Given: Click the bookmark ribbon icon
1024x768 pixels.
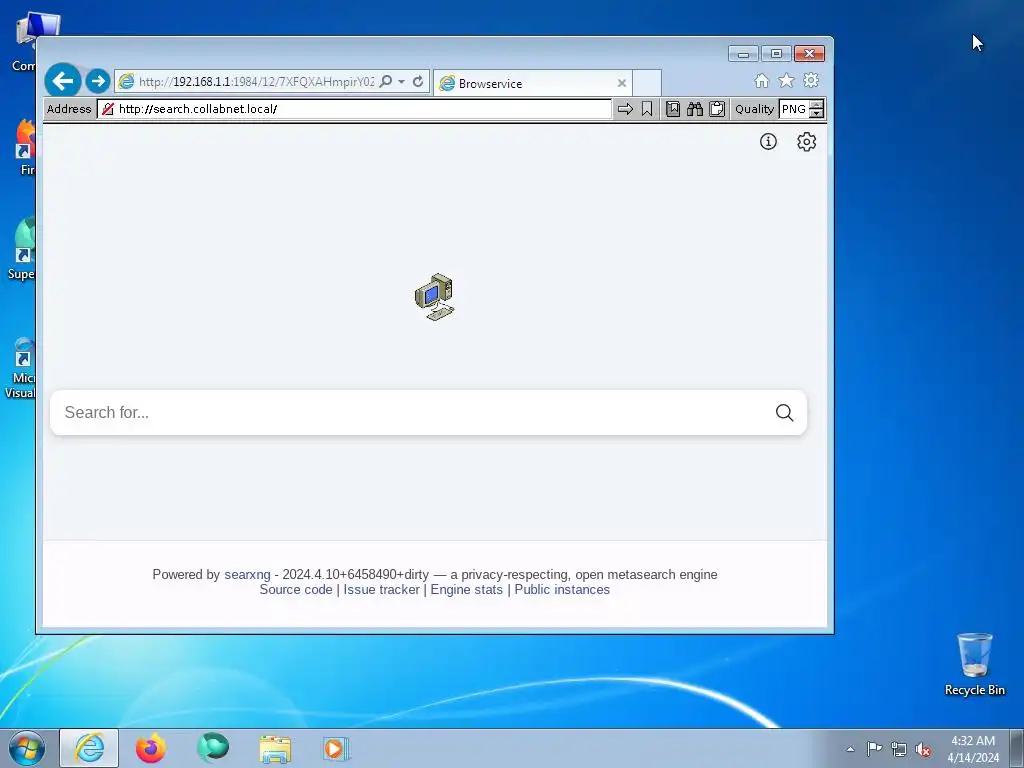Looking at the screenshot, I should pyautogui.click(x=647, y=109).
